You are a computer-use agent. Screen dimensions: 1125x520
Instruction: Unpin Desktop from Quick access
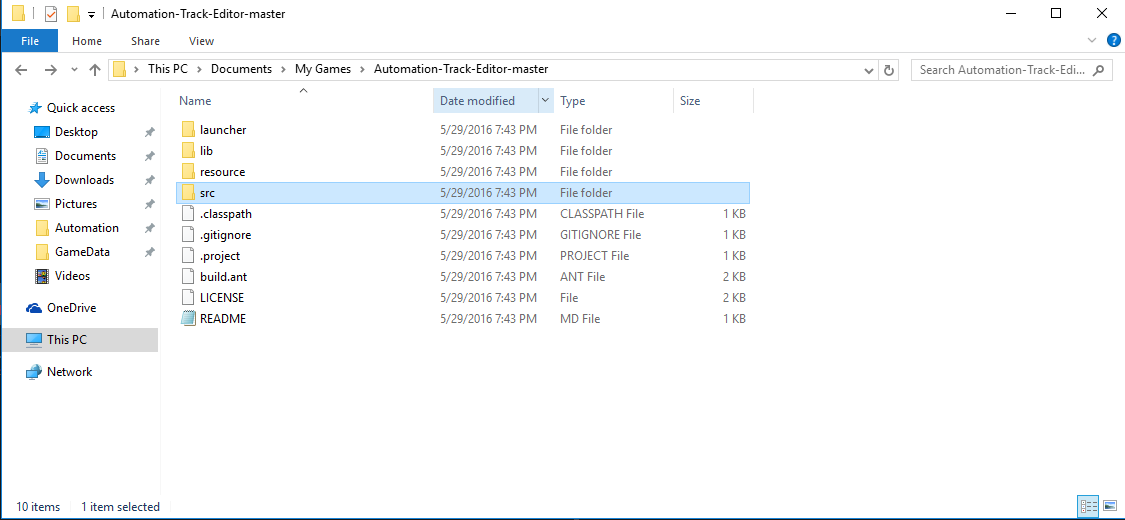pos(150,132)
